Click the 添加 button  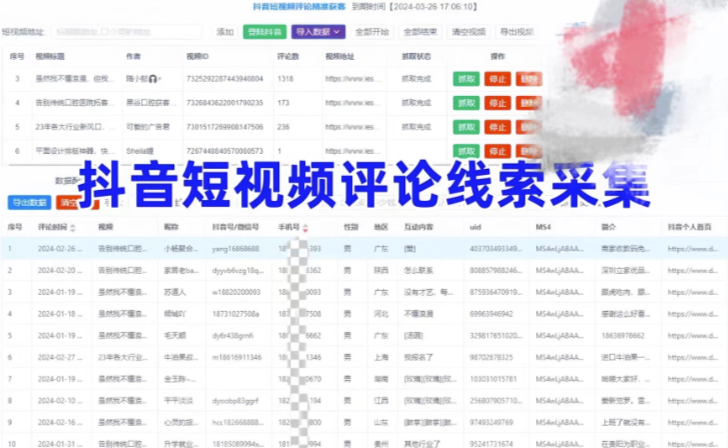point(225,32)
